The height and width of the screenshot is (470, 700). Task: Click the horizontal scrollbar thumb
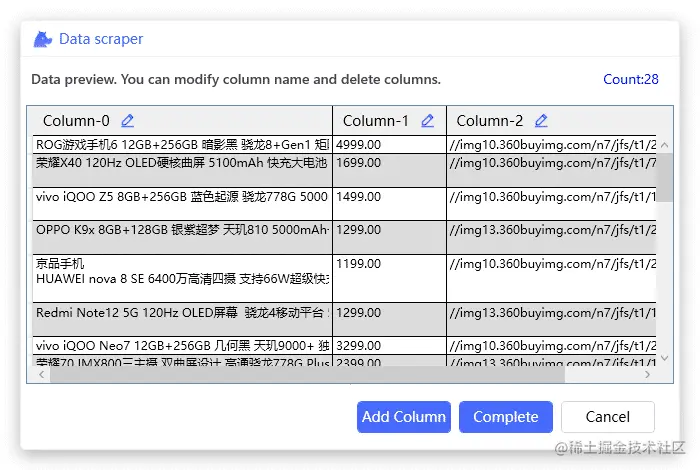pyautogui.click(x=307, y=374)
